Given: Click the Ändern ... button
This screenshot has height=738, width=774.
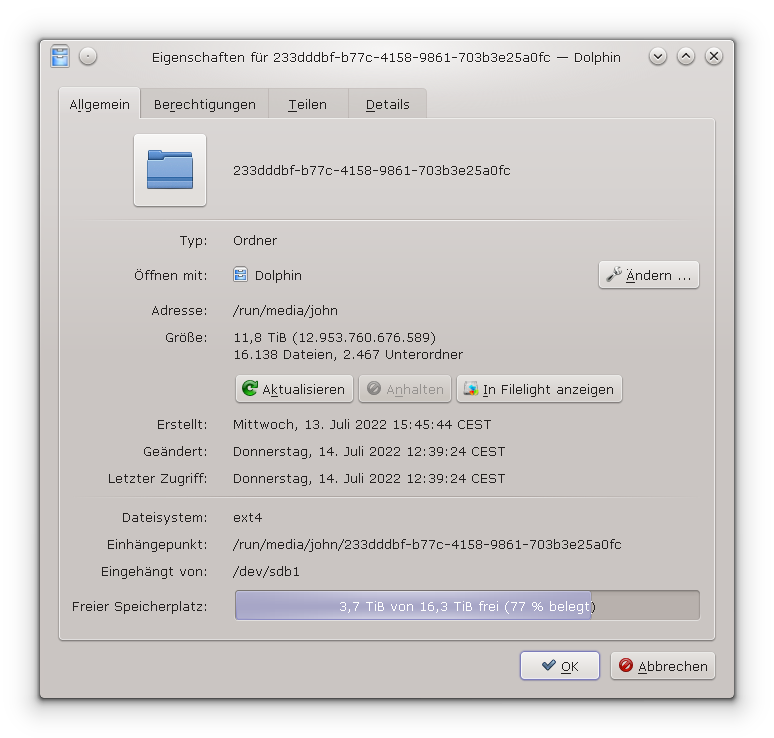Looking at the screenshot, I should pos(649,275).
